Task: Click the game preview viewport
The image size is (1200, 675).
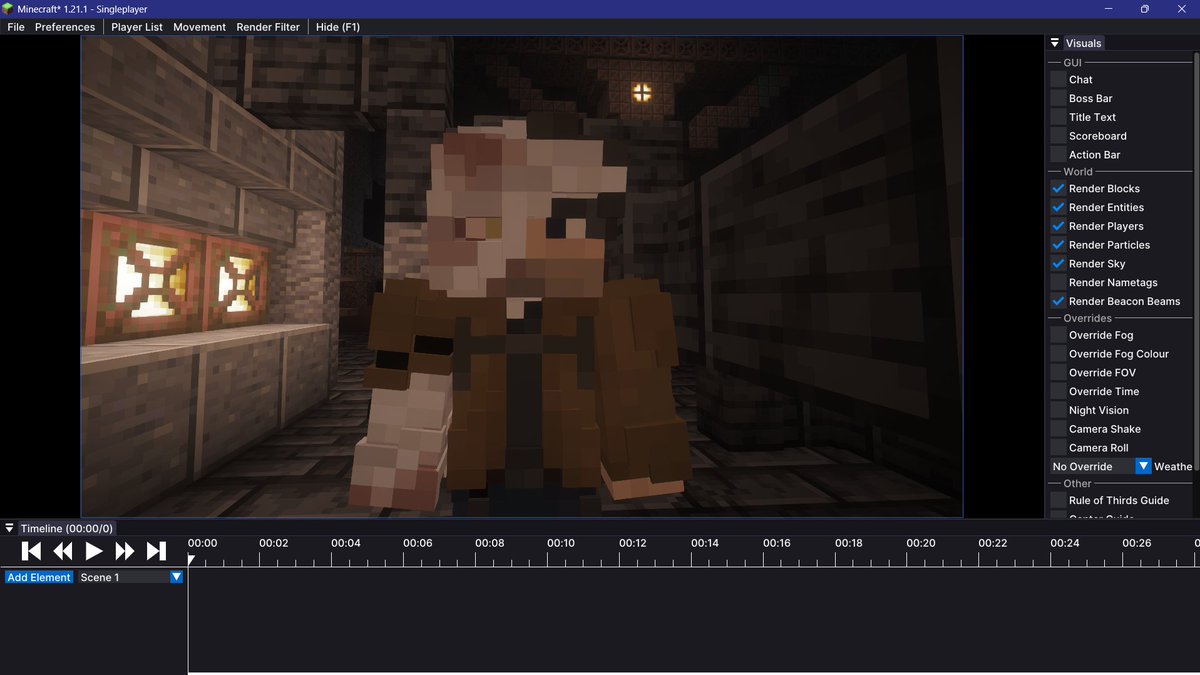Action: (x=522, y=276)
